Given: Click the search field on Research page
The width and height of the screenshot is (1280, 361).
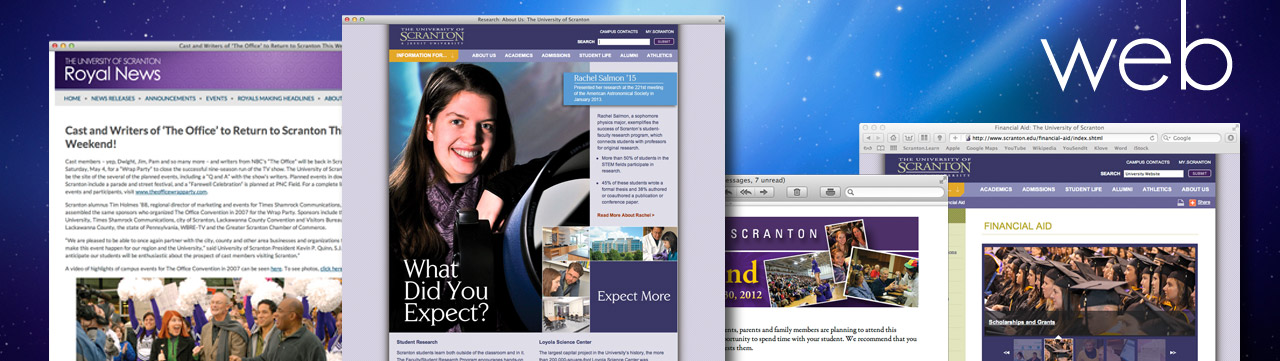Looking at the screenshot, I should point(624,41).
